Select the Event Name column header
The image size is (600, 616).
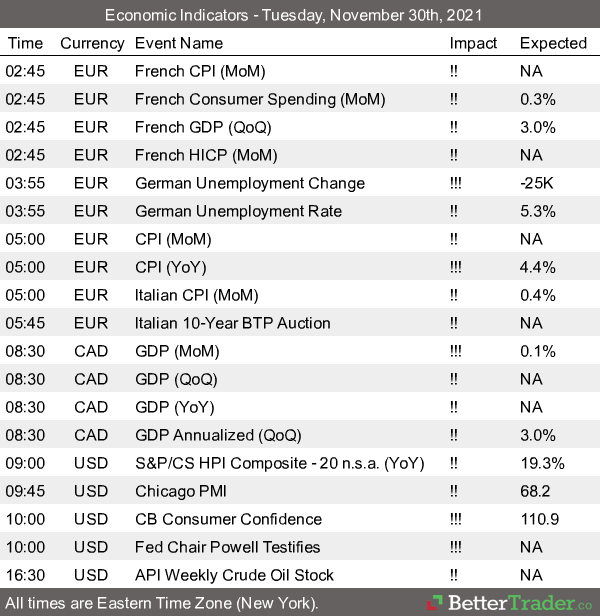coord(179,43)
